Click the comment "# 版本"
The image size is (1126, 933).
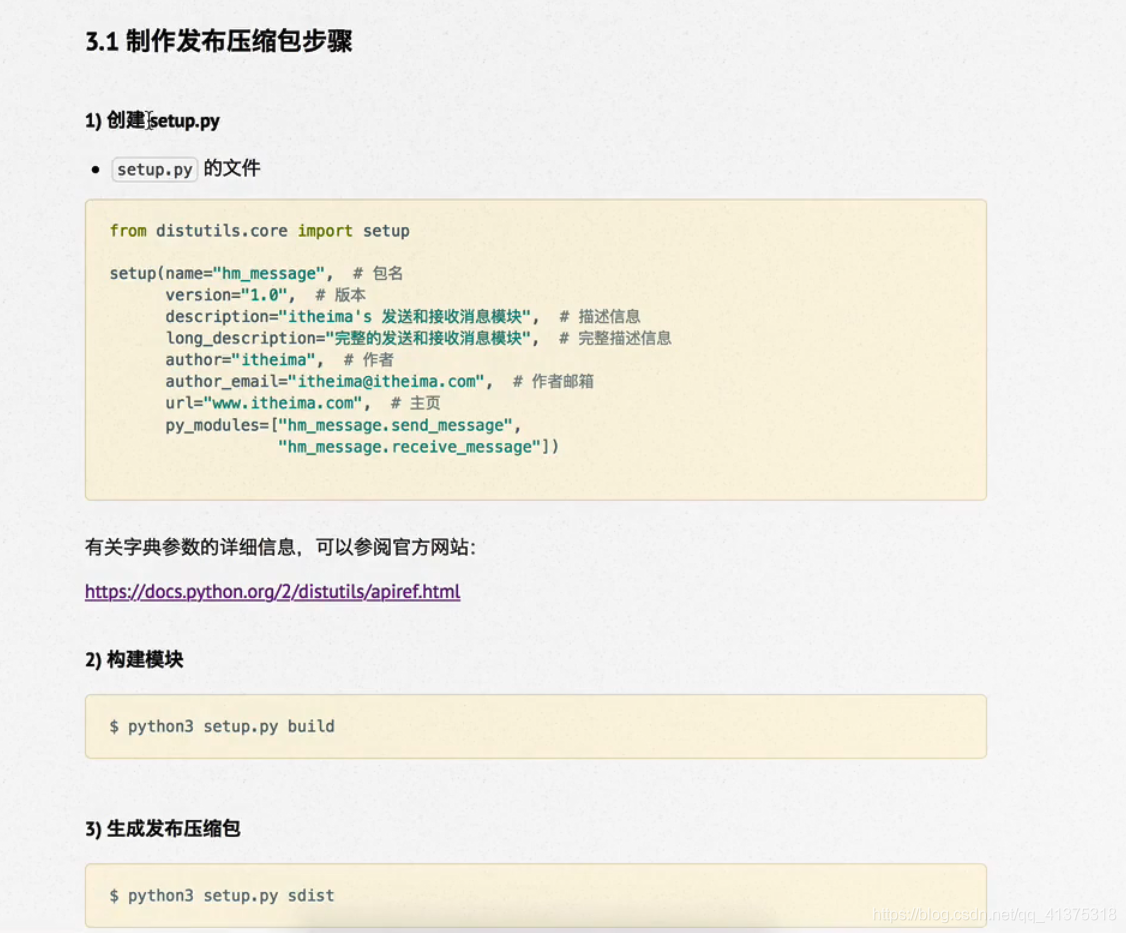(340, 295)
